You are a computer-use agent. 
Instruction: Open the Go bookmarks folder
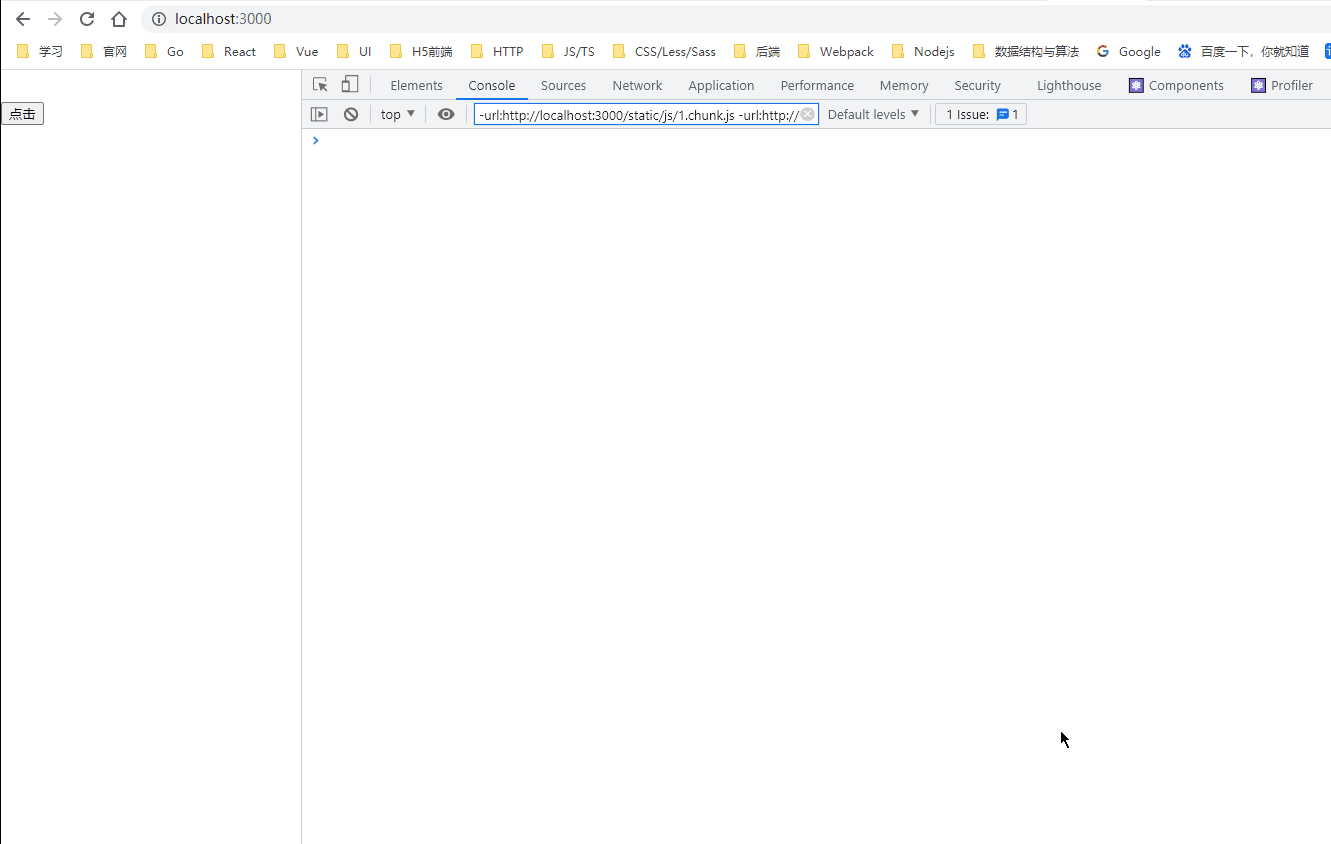[x=165, y=51]
